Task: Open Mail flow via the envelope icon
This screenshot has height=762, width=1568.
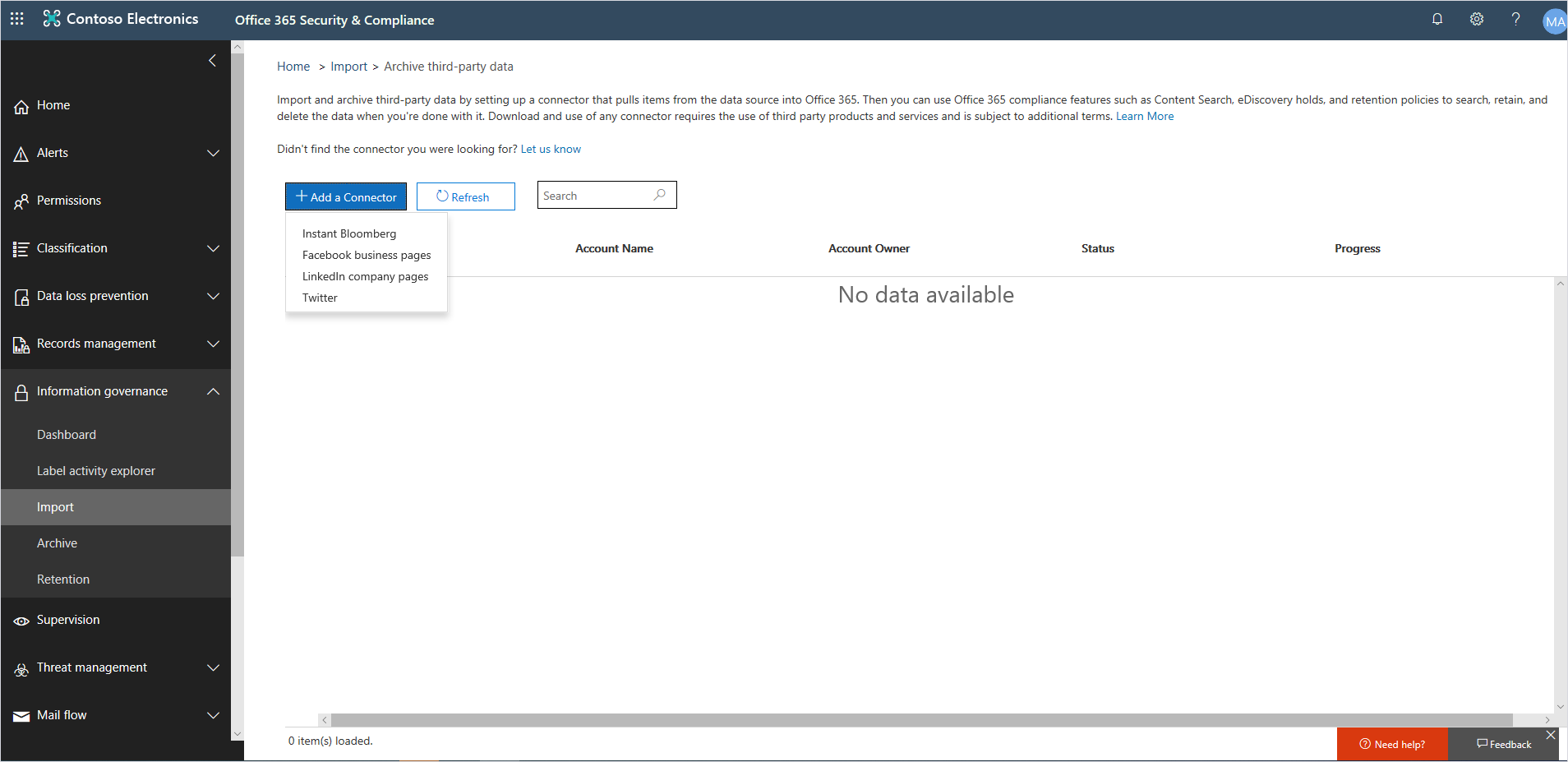Action: (21, 715)
